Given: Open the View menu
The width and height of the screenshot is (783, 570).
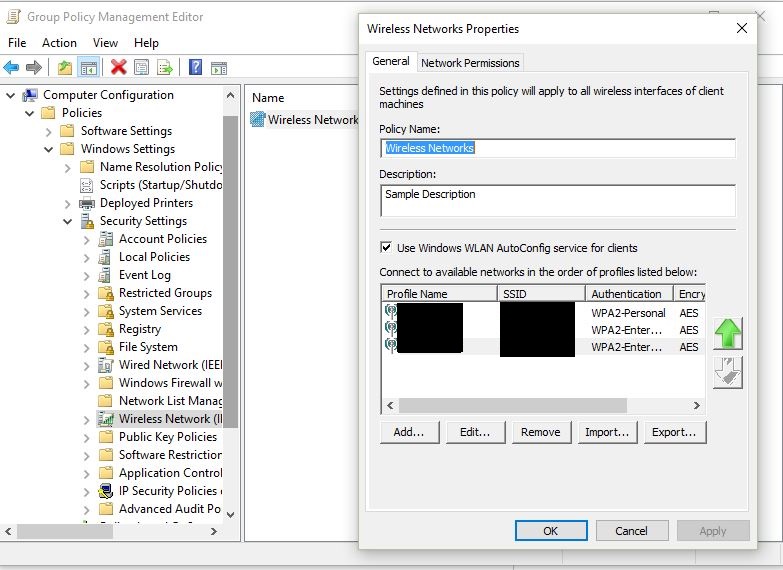Looking at the screenshot, I should (105, 43).
